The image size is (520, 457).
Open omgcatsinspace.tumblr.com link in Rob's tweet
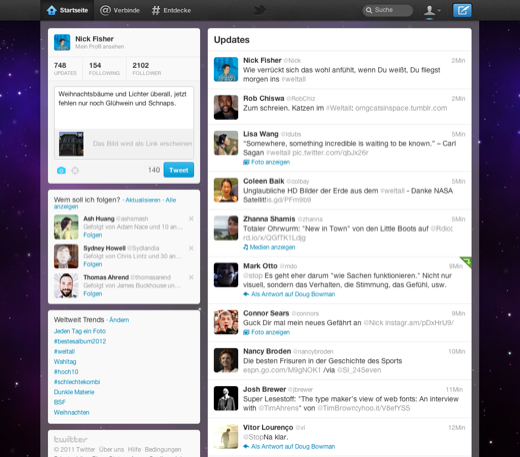(x=401, y=108)
